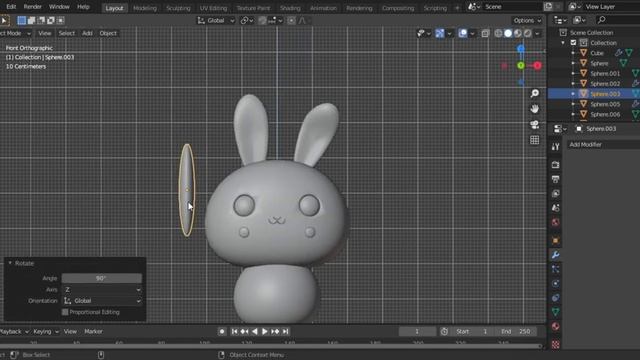Open the viewport Select menu
640x360 pixels.
[x=67, y=33]
